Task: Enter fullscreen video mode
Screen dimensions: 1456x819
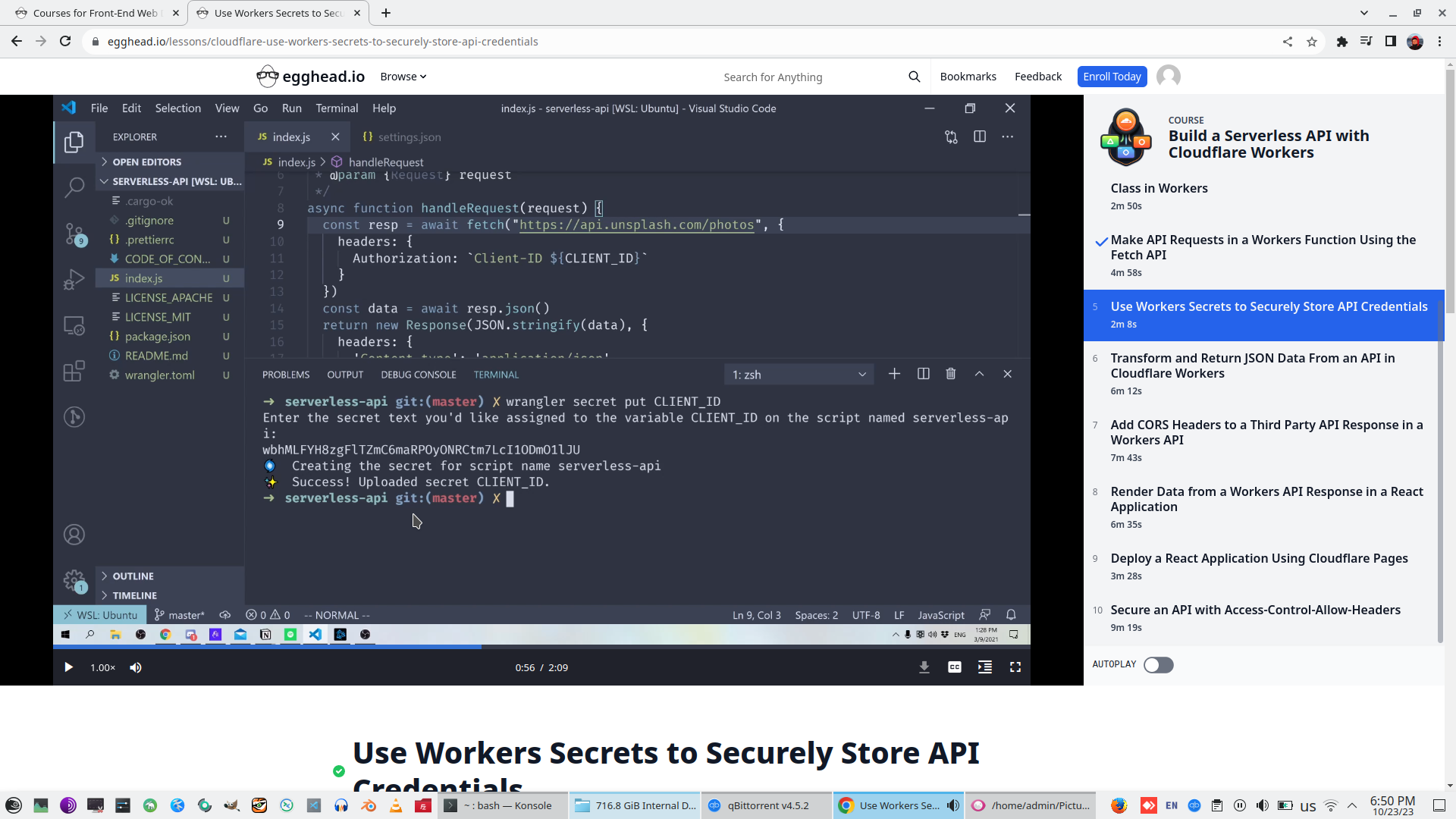Action: point(1015,667)
